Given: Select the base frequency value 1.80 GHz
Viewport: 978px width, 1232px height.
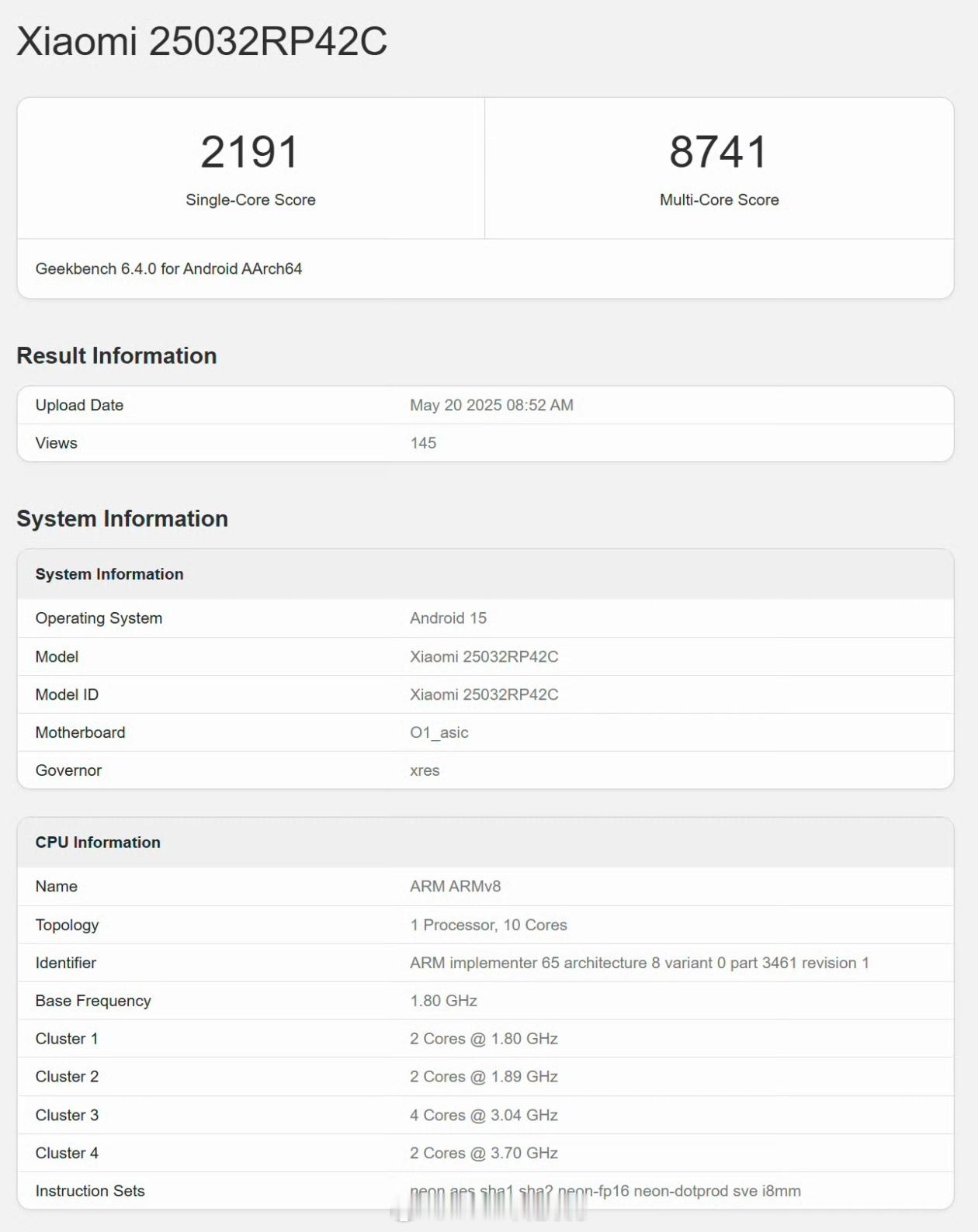Looking at the screenshot, I should point(443,1001).
